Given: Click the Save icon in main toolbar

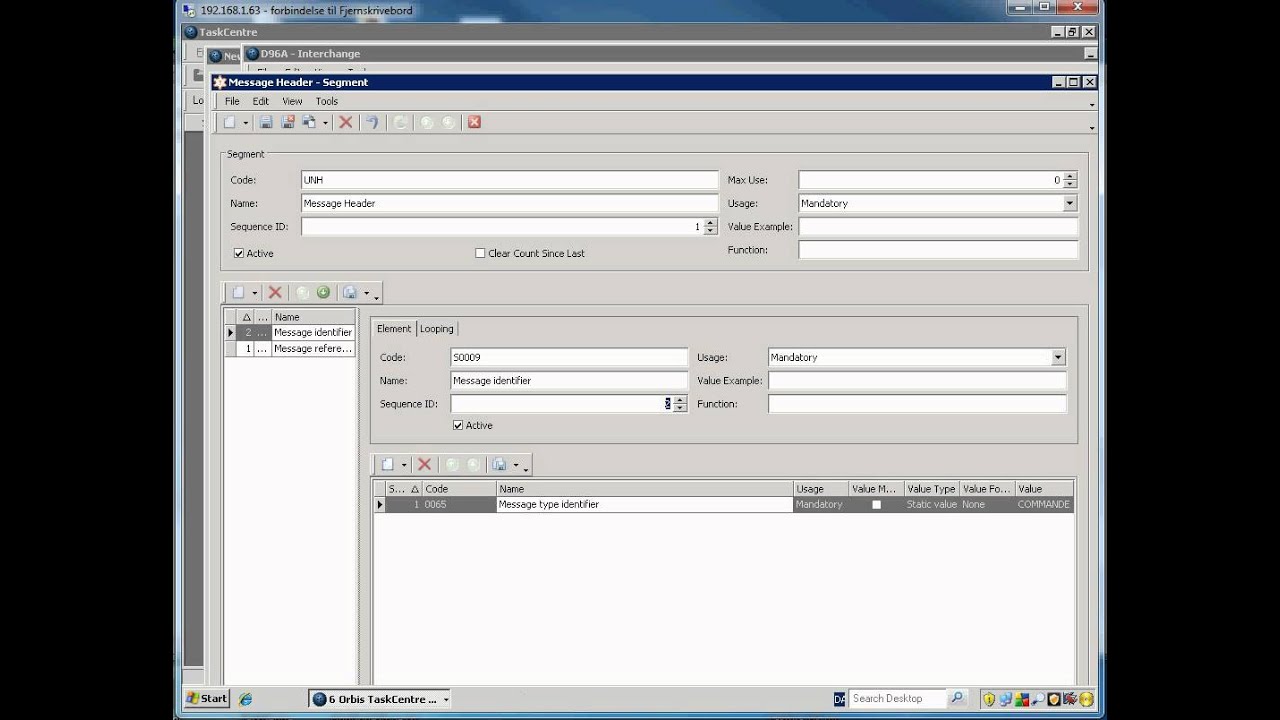Looking at the screenshot, I should (x=266, y=122).
